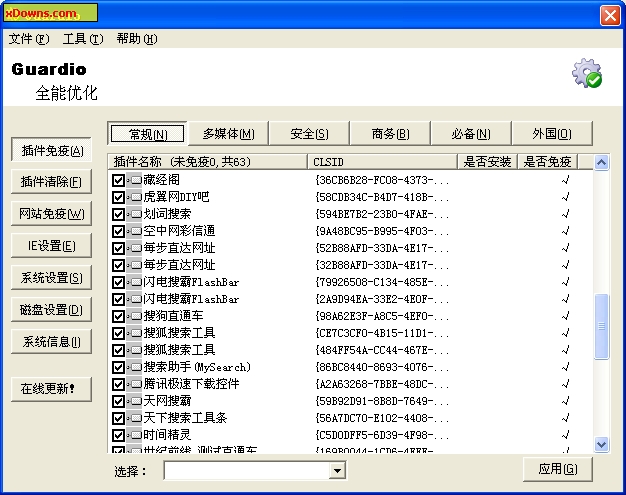Open the 网站免疫(W) section
Image resolution: width=626 pixels, height=495 pixels.
coord(52,214)
